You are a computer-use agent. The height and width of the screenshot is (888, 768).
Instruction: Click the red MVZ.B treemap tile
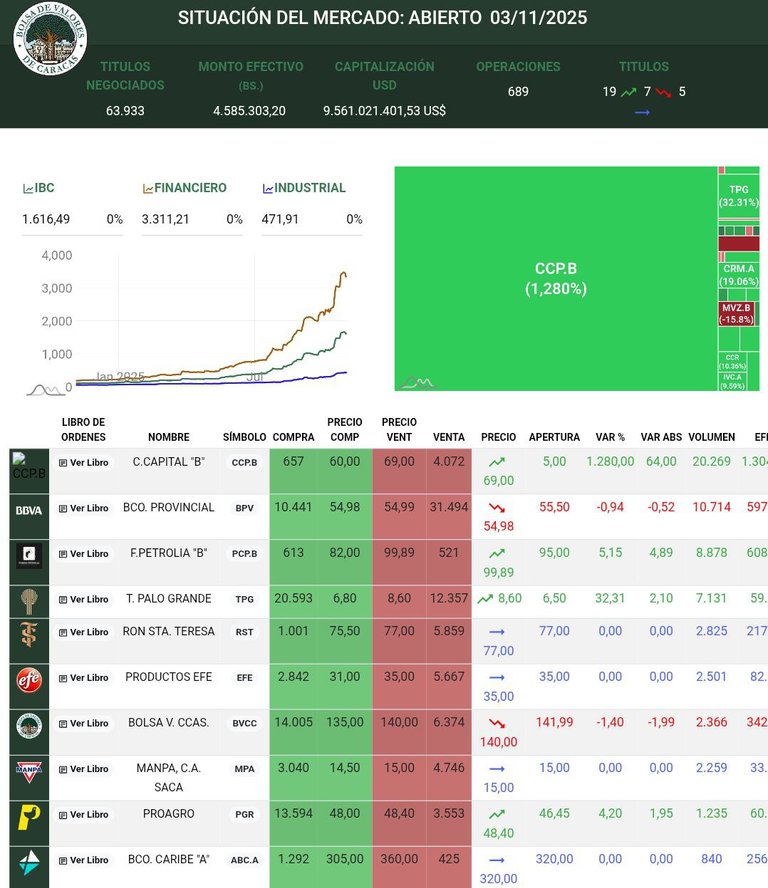(x=736, y=313)
